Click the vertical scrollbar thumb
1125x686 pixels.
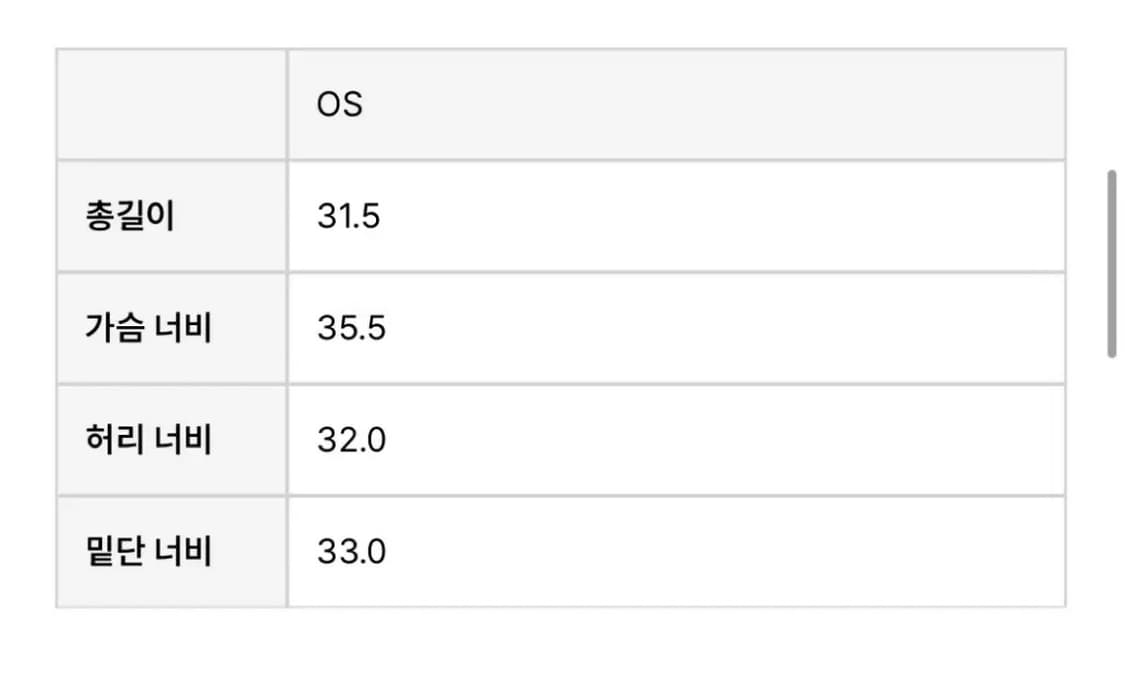pyautogui.click(x=1111, y=264)
